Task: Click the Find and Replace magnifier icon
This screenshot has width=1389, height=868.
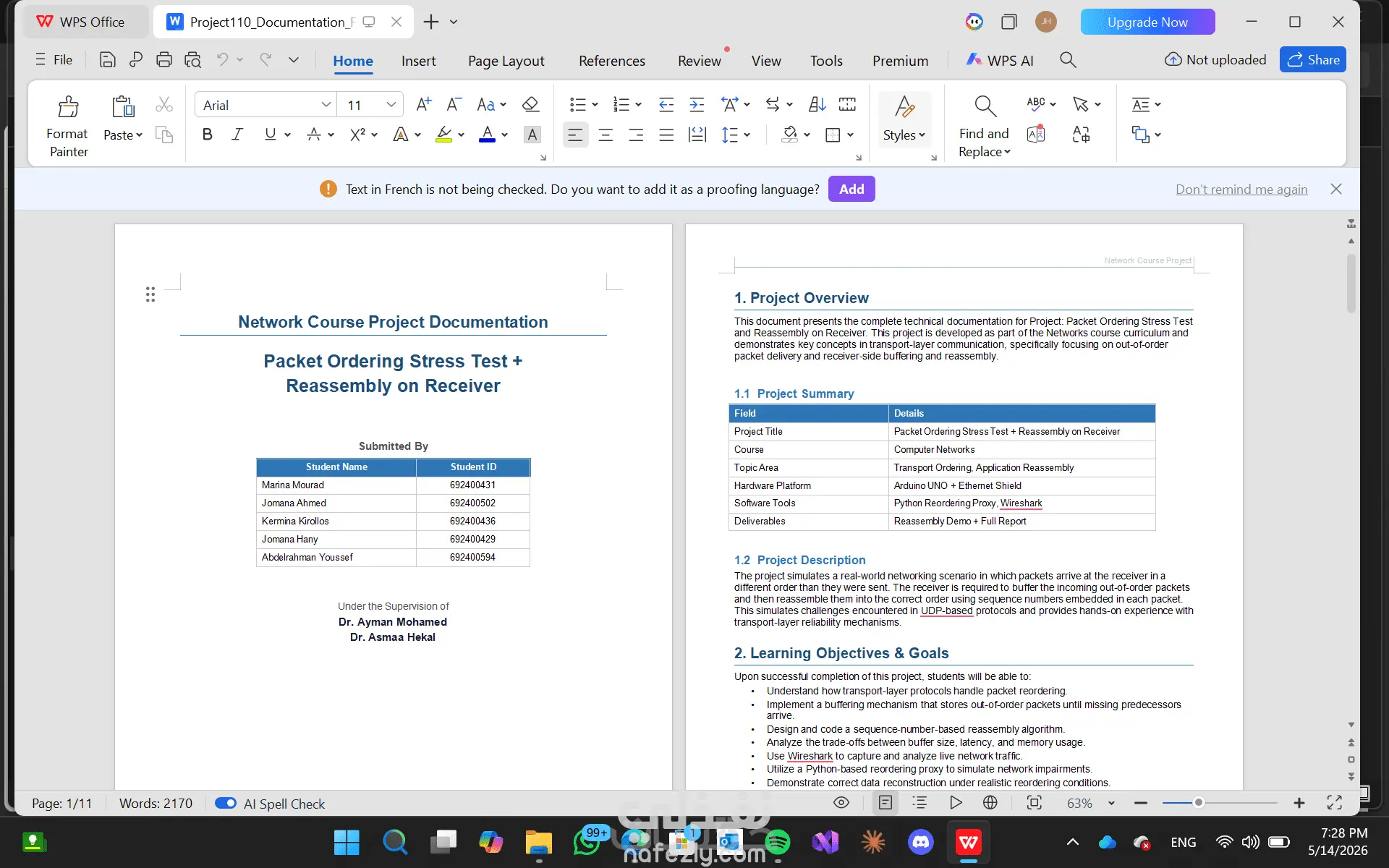Action: [x=985, y=106]
